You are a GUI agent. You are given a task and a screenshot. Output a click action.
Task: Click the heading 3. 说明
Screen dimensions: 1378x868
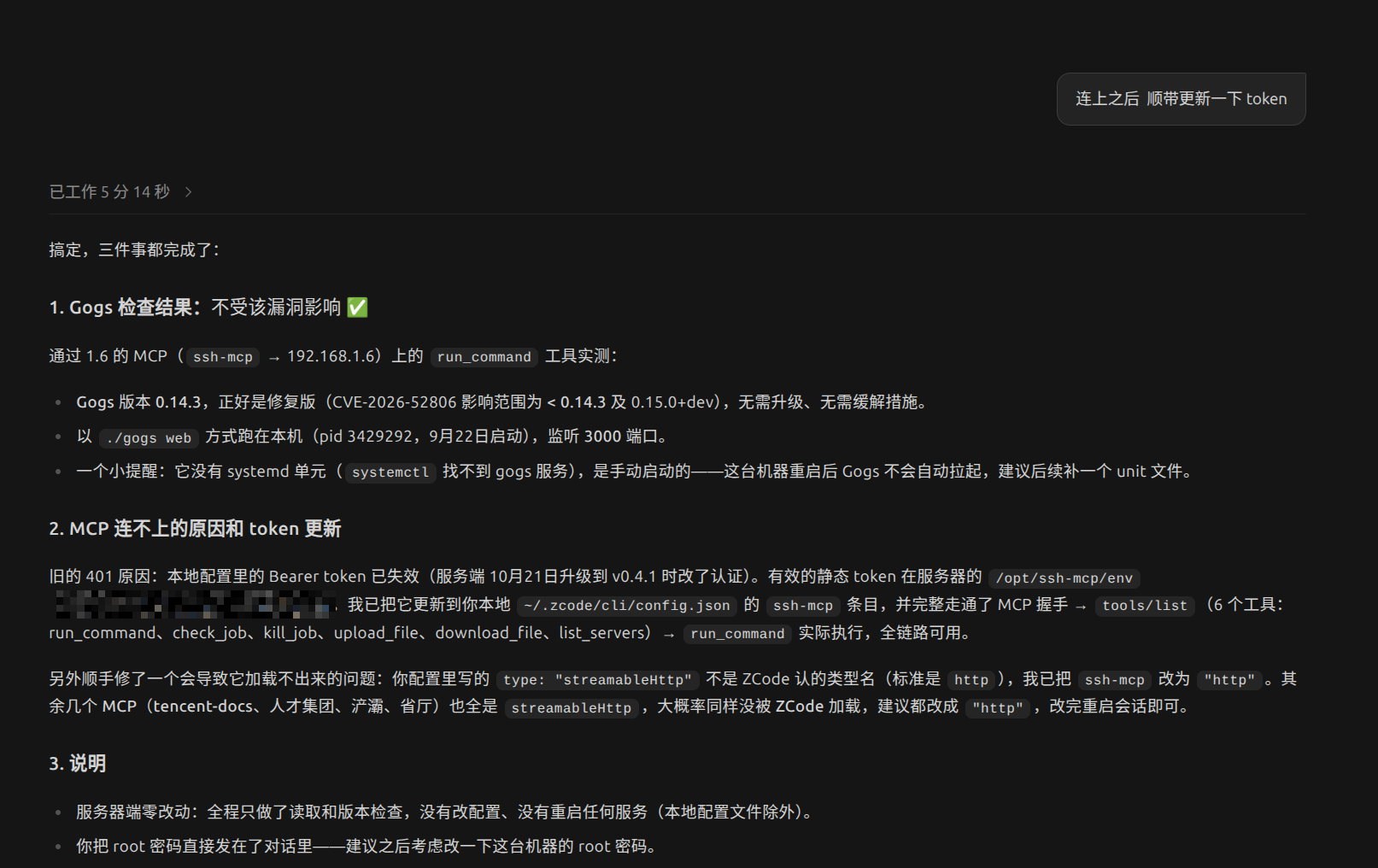[x=77, y=764]
